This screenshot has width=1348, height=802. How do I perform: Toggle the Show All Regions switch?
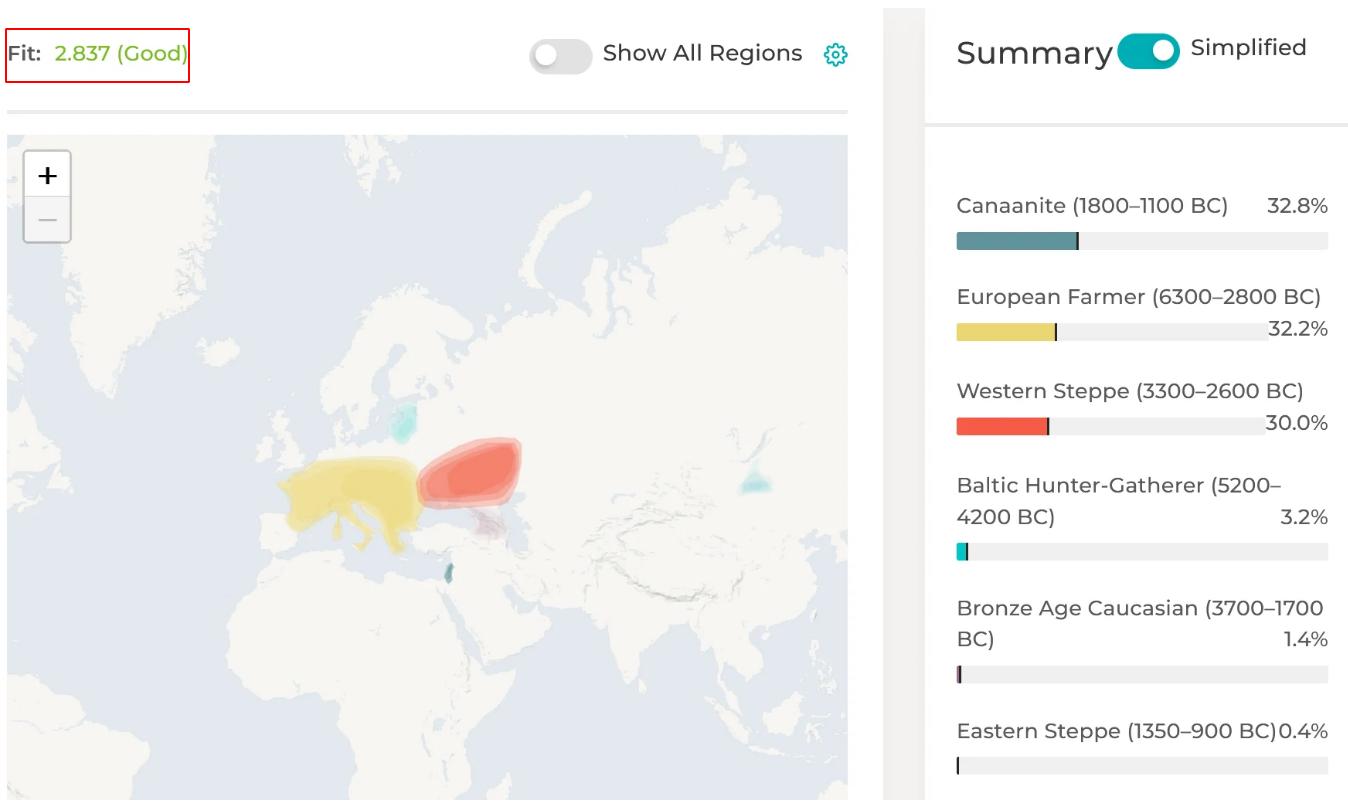coord(560,56)
